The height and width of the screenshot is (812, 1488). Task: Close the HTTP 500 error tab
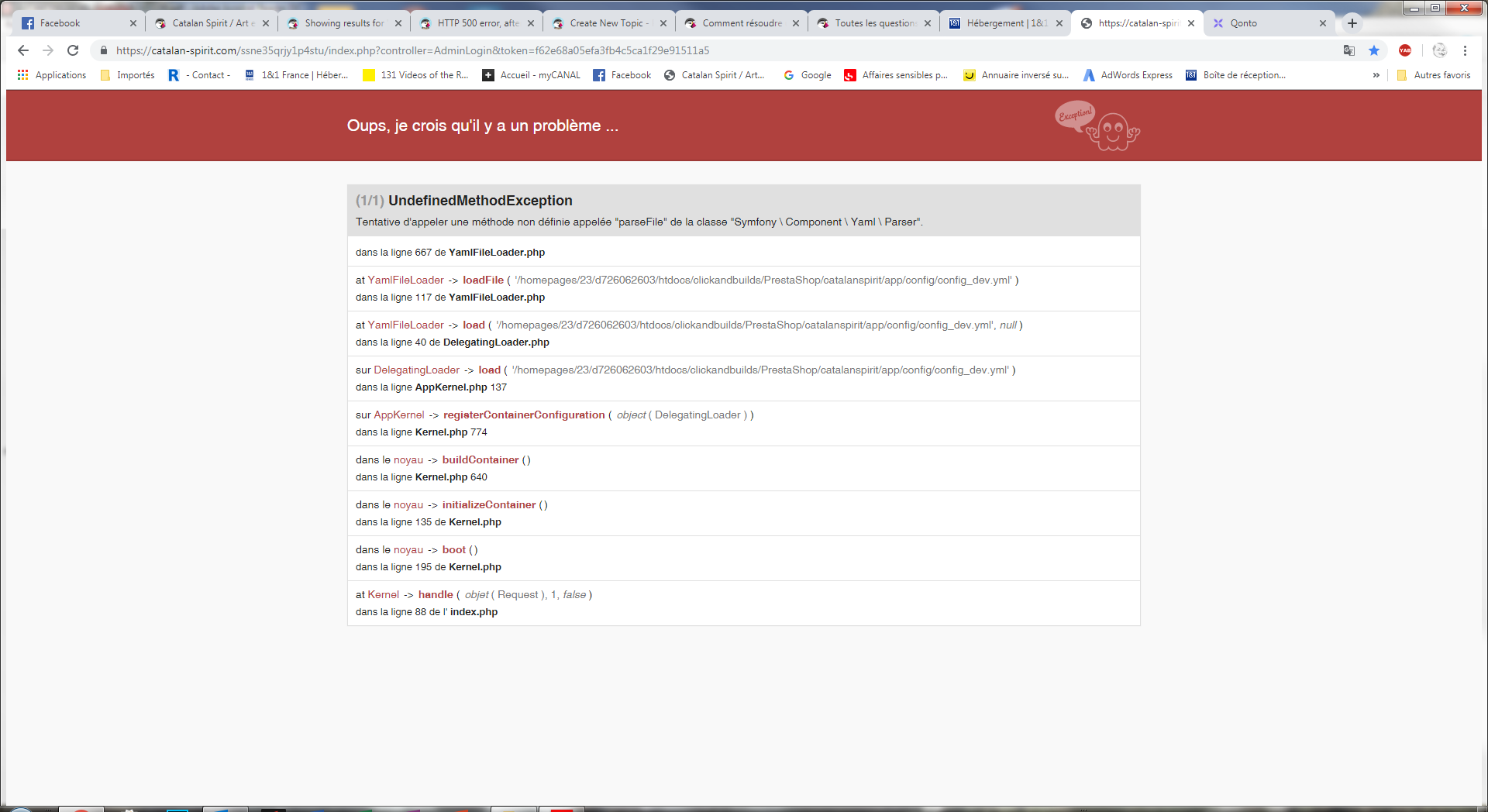531,23
